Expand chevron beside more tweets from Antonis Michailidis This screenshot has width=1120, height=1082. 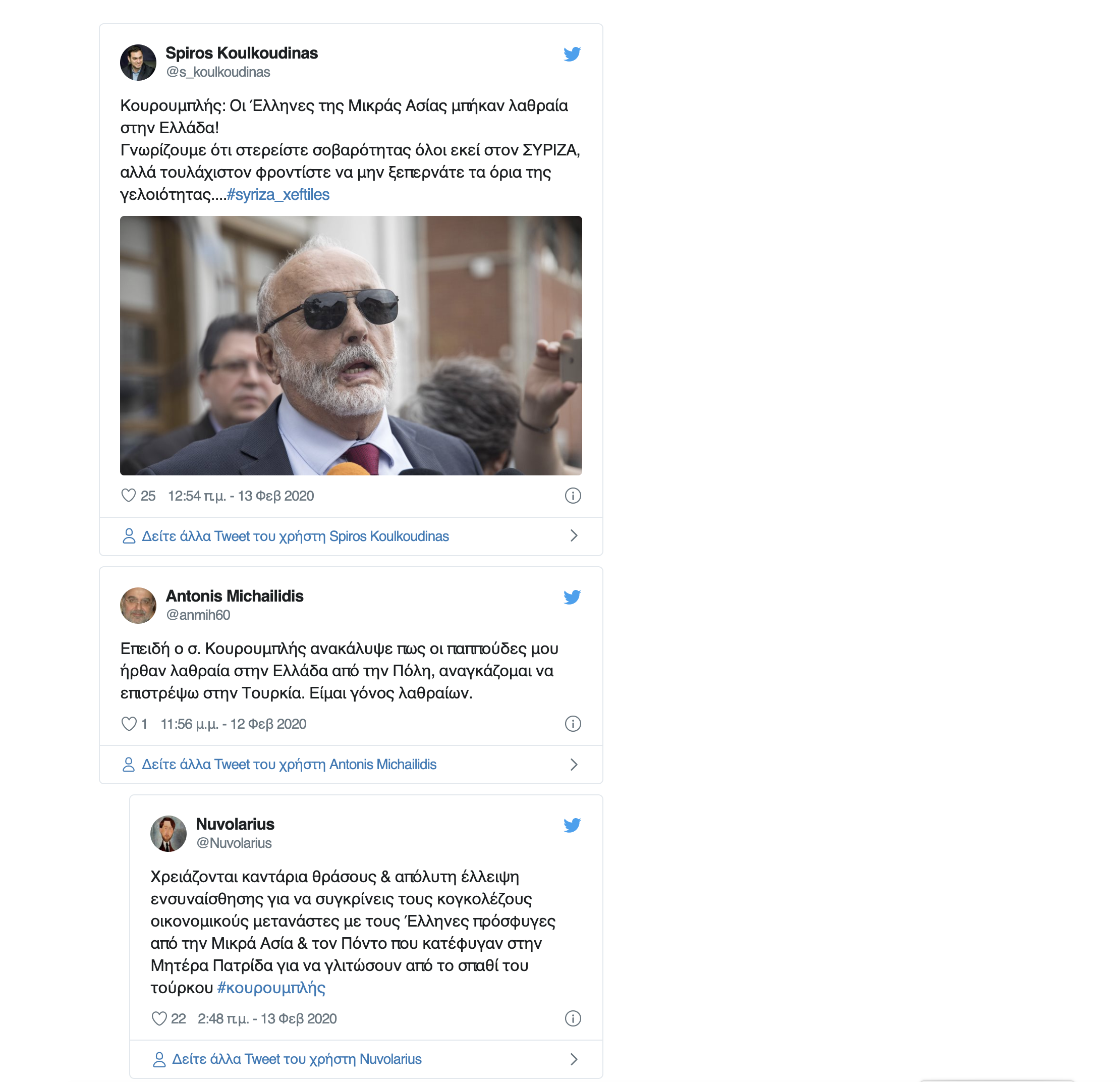click(x=574, y=764)
